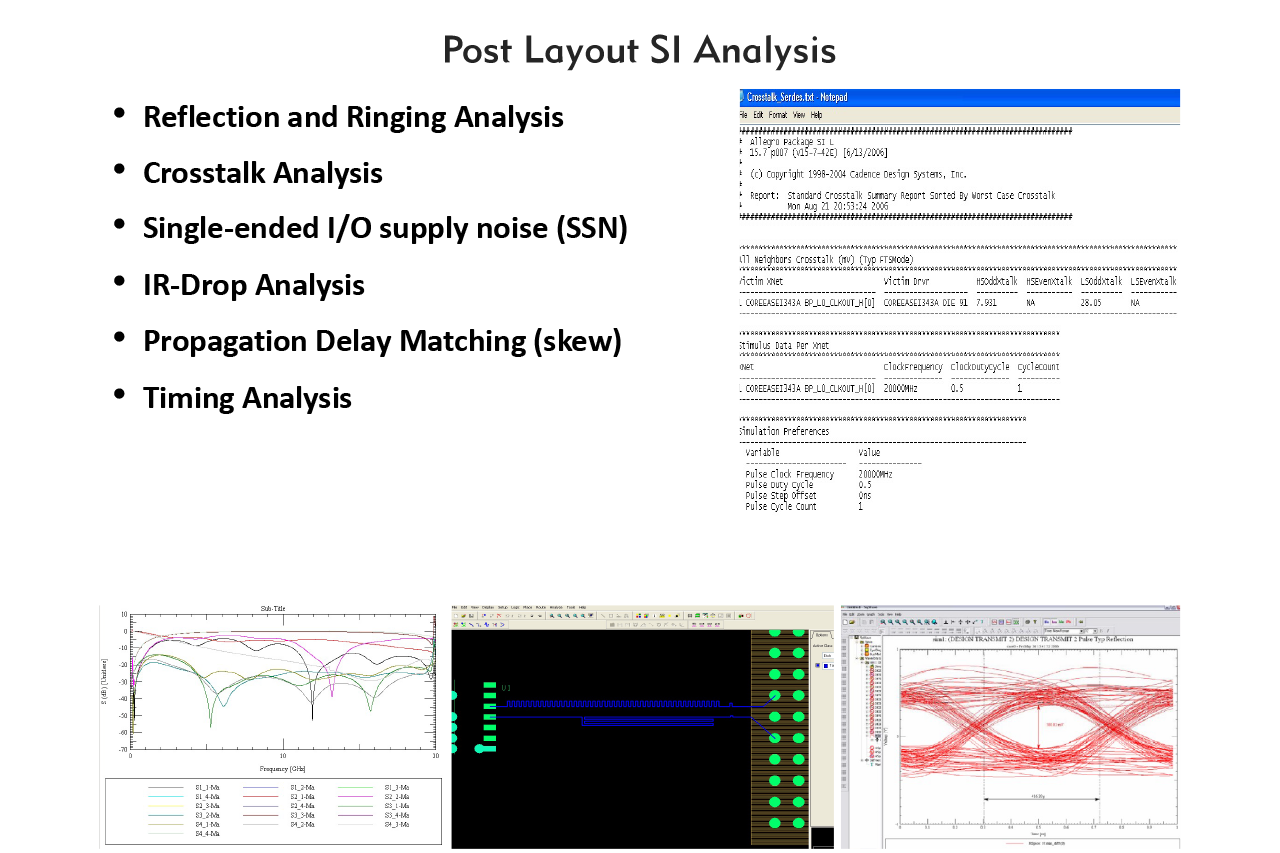Click the eye diagram plot title text
Image resolution: width=1280 pixels, height=853 pixels.
pyautogui.click(x=1033, y=639)
